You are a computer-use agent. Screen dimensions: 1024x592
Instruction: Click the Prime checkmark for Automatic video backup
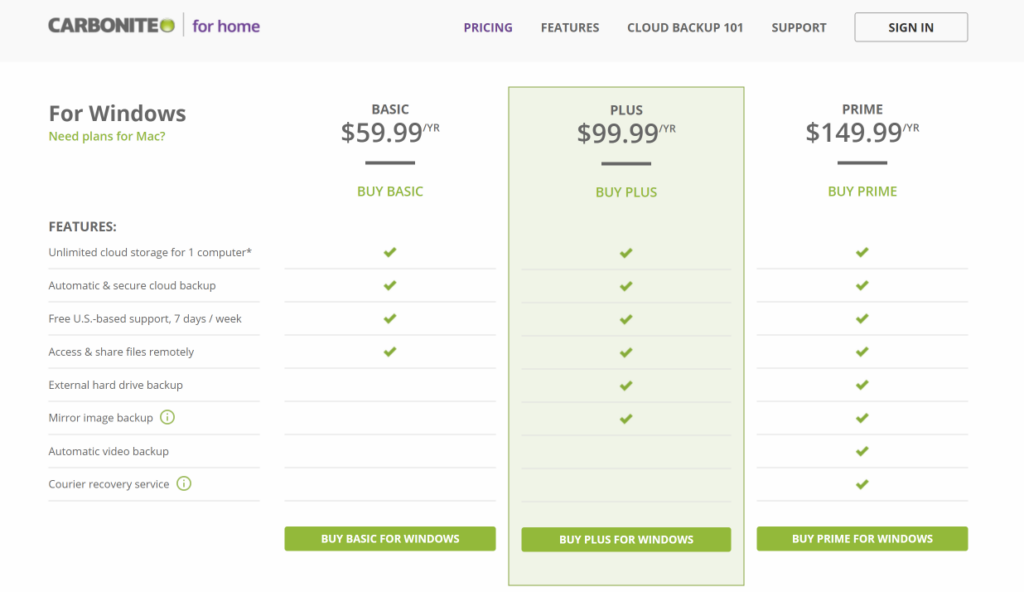[x=862, y=451]
